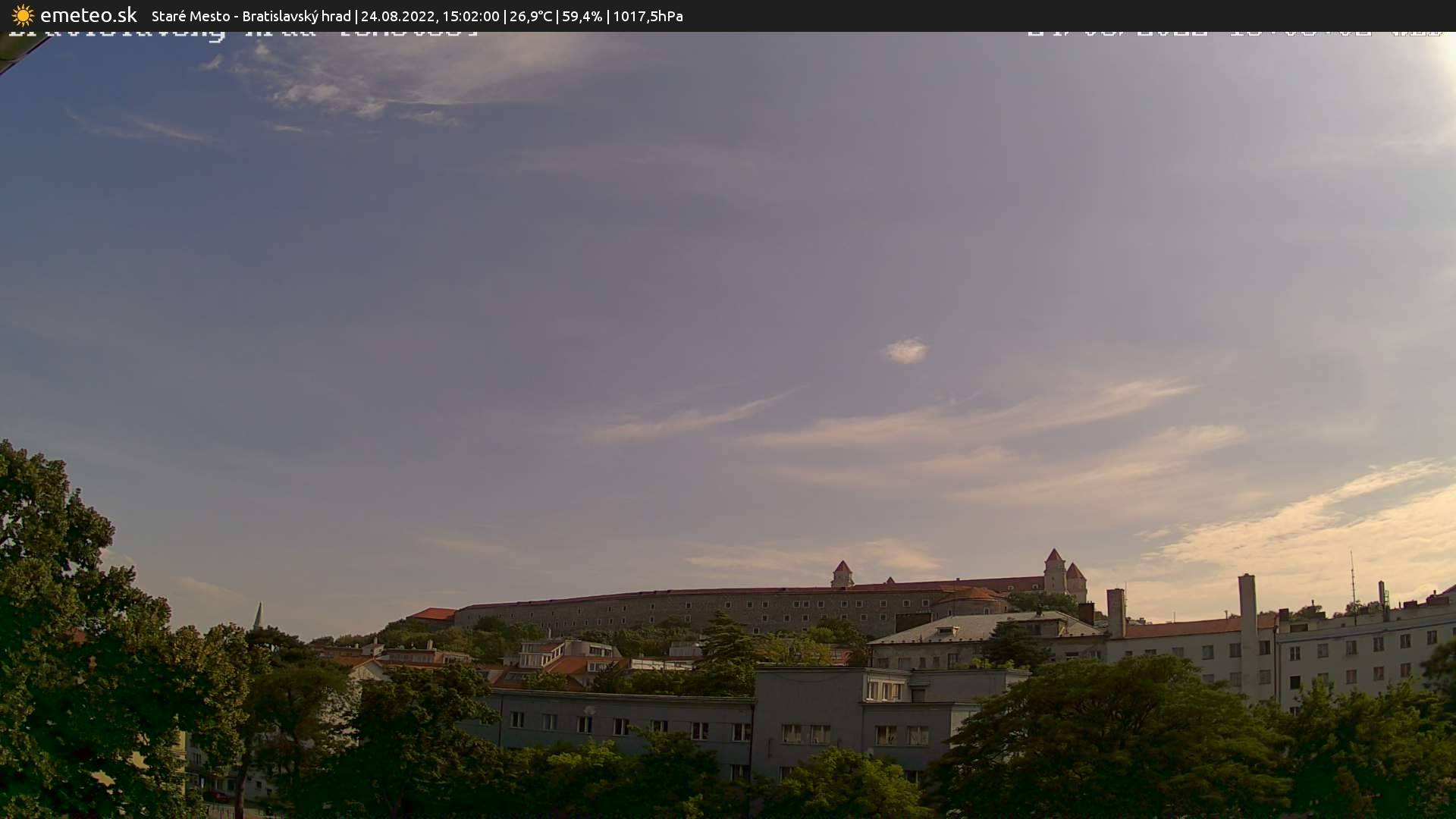
Task: Click the 26,9°C temperature reading
Action: point(531,16)
